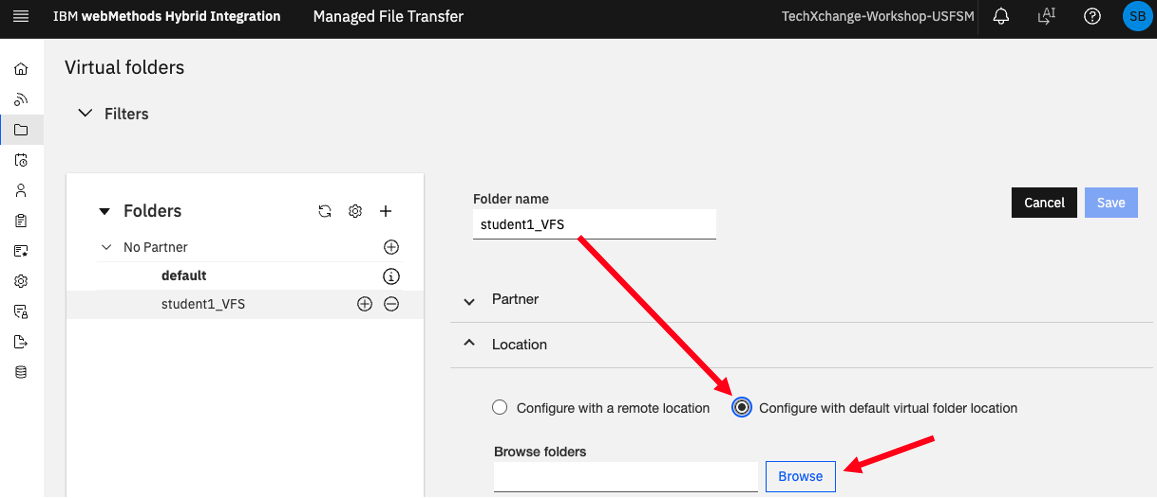Screen dimensions: 1157x498
Task: Expand the Partner section
Action: coord(469,300)
